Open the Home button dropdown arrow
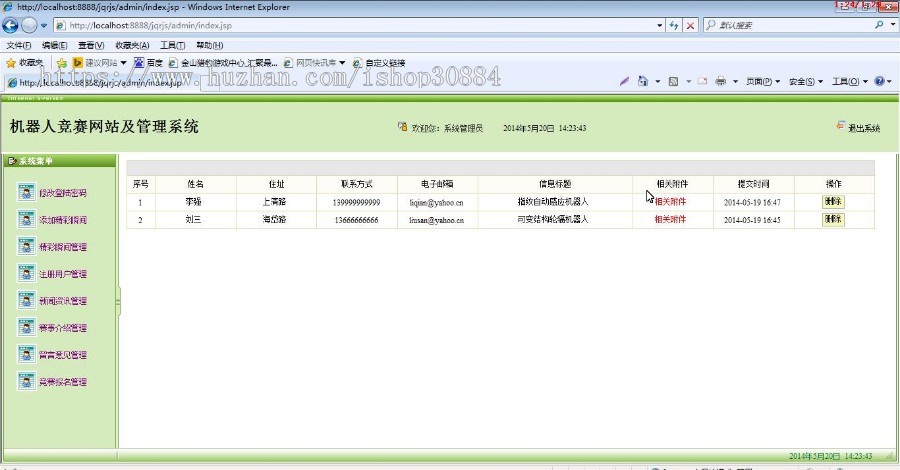 pos(658,81)
